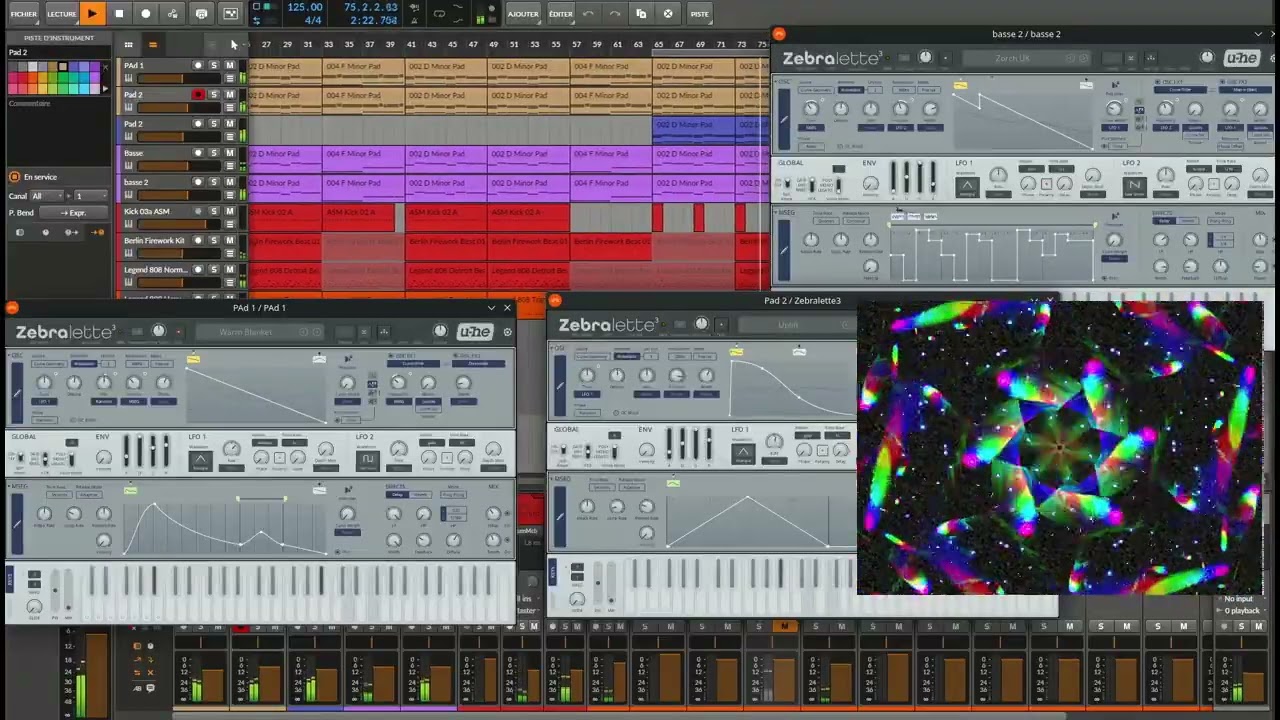Open the PISTE menu
This screenshot has height=720, width=1280.
pyautogui.click(x=700, y=14)
